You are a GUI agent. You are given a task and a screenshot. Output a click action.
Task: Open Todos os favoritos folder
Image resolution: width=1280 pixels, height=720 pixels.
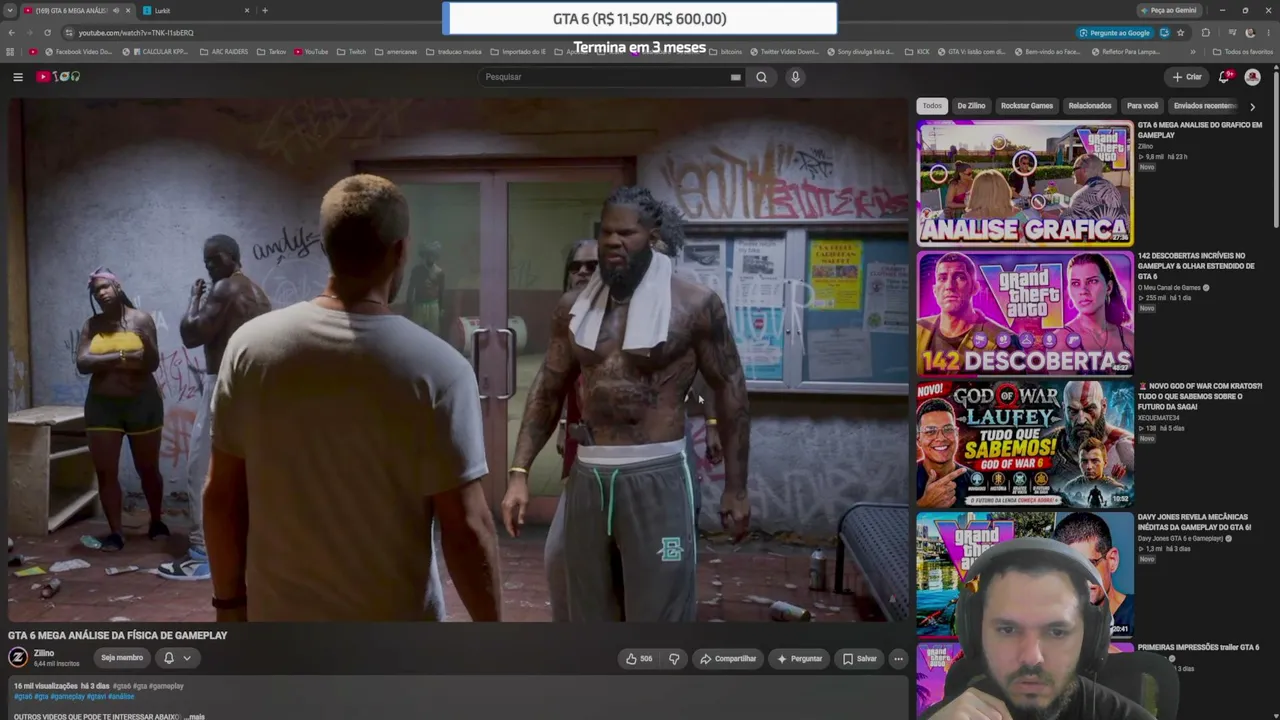coord(1243,52)
